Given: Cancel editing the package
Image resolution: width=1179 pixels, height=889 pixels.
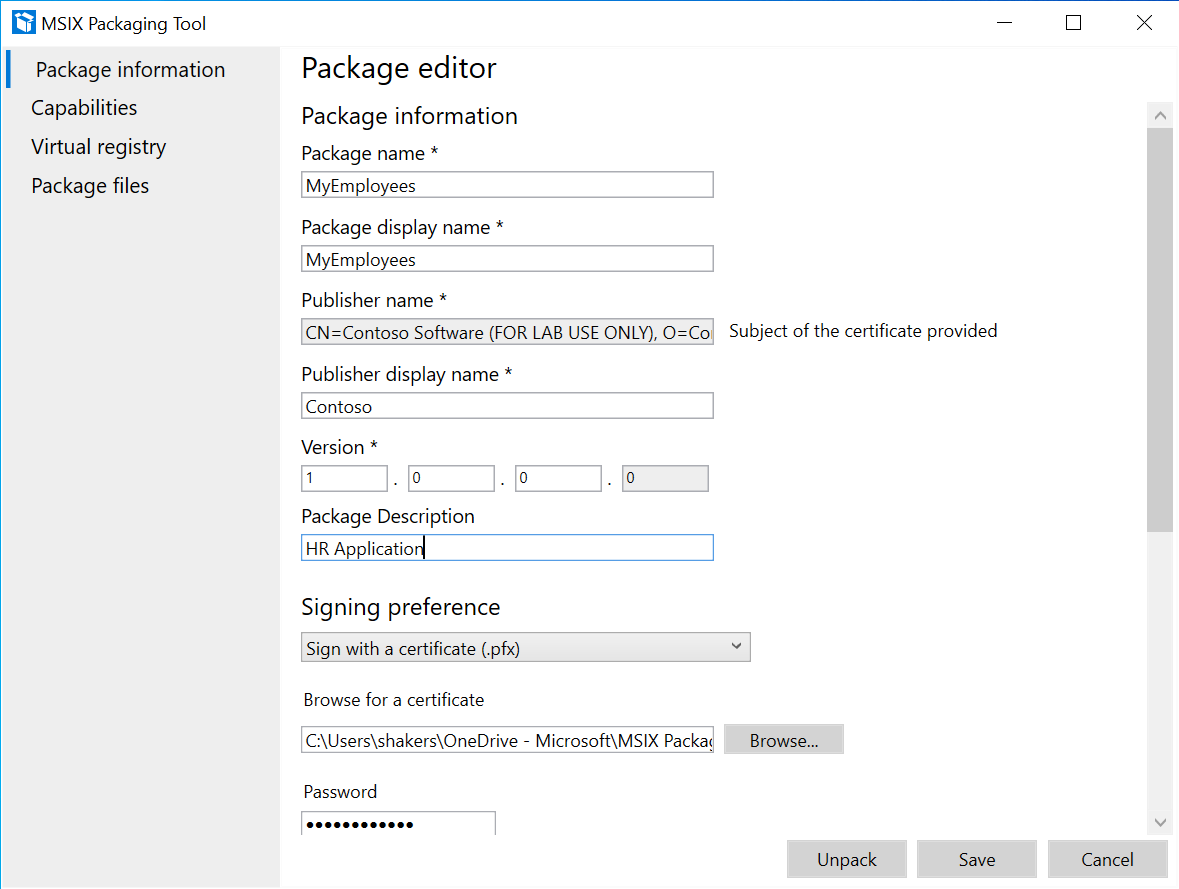Looking at the screenshot, I should click(1107, 858).
